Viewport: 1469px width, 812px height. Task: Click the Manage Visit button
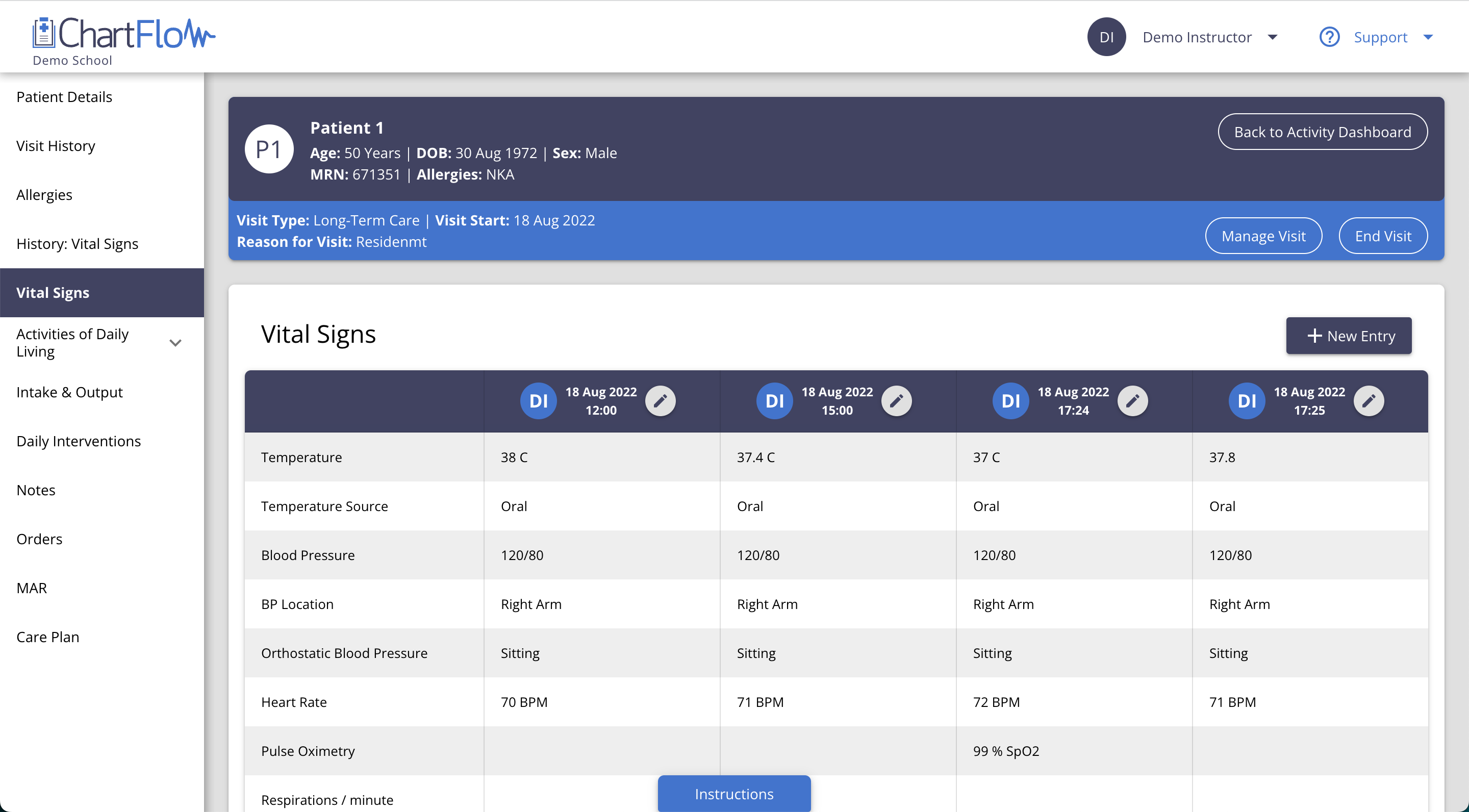pos(1263,236)
